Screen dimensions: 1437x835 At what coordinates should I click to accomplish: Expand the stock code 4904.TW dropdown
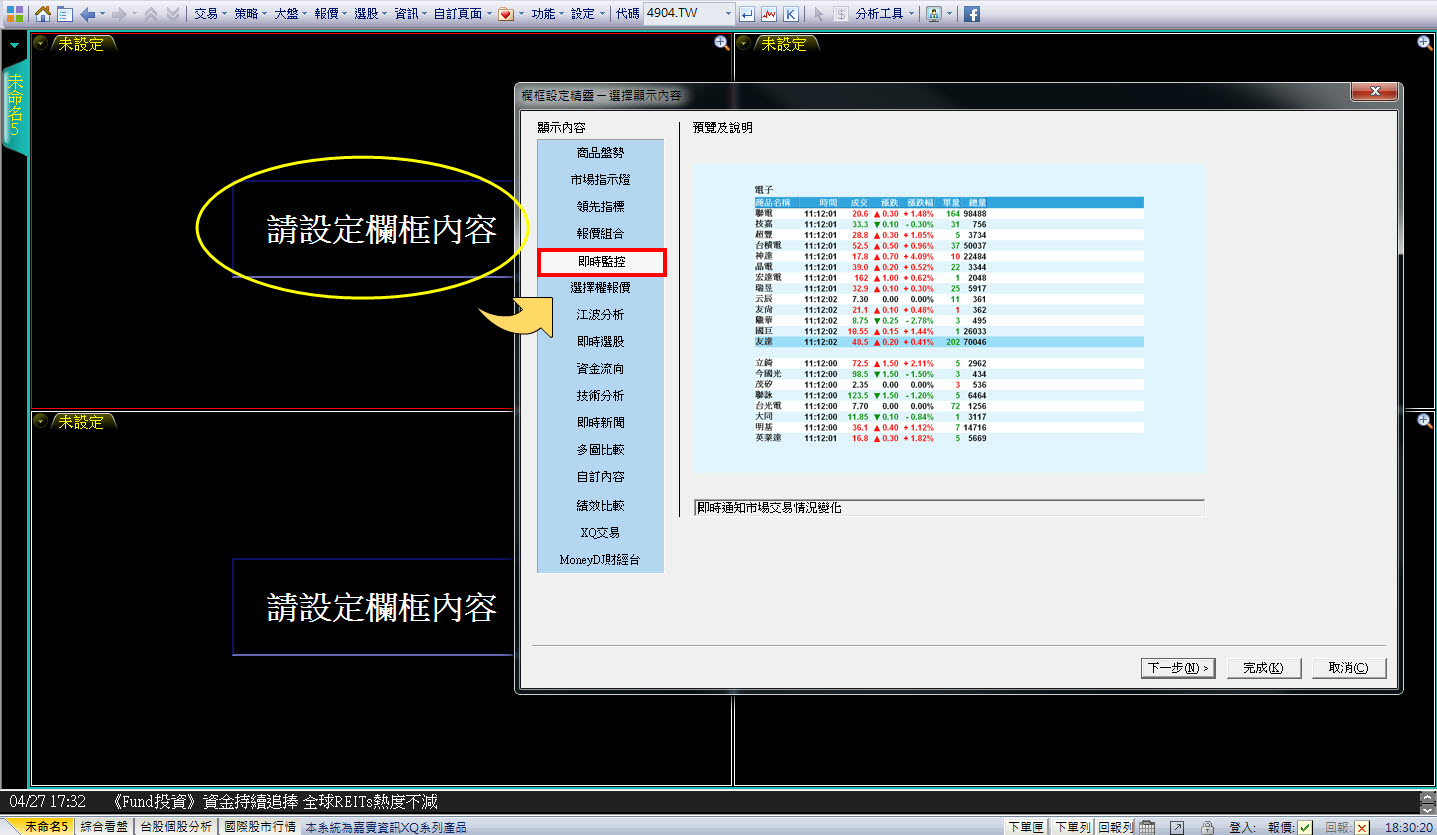pyautogui.click(x=726, y=14)
